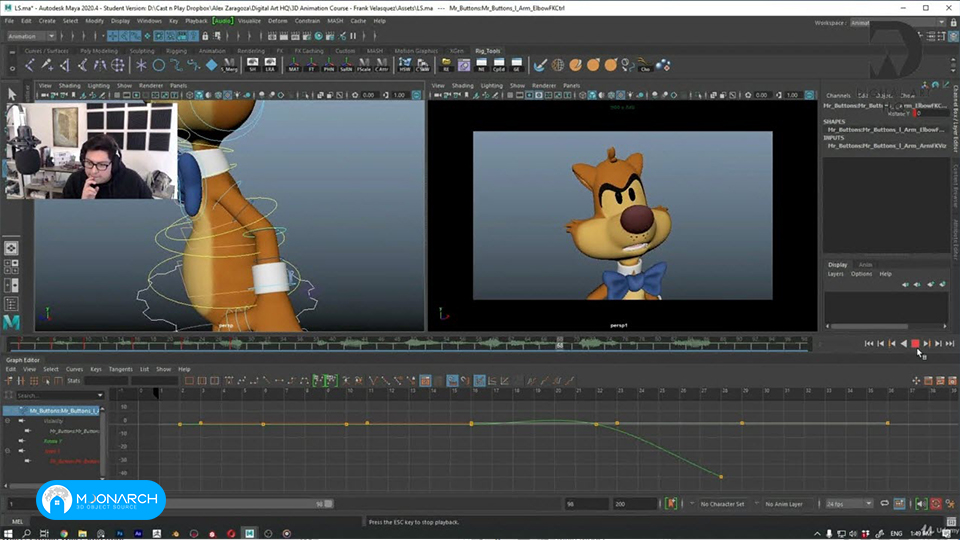
Task: Click the Stats value input field
Action: [106, 381]
